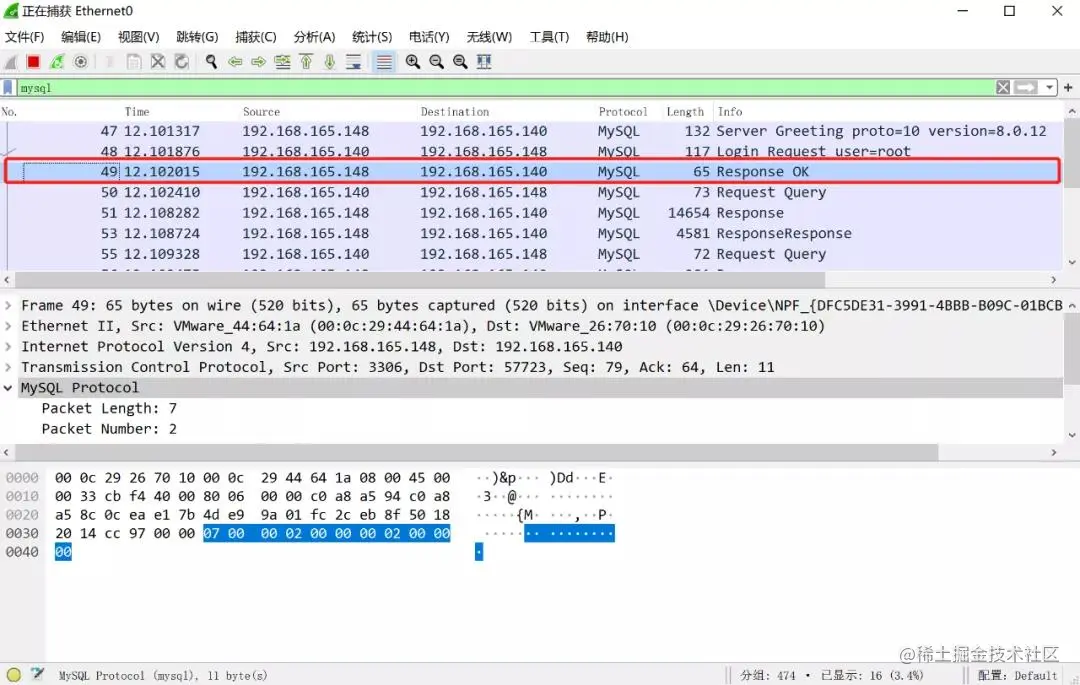This screenshot has height=685, width=1080.
Task: Zoom in the main window text
Action: tap(413, 62)
